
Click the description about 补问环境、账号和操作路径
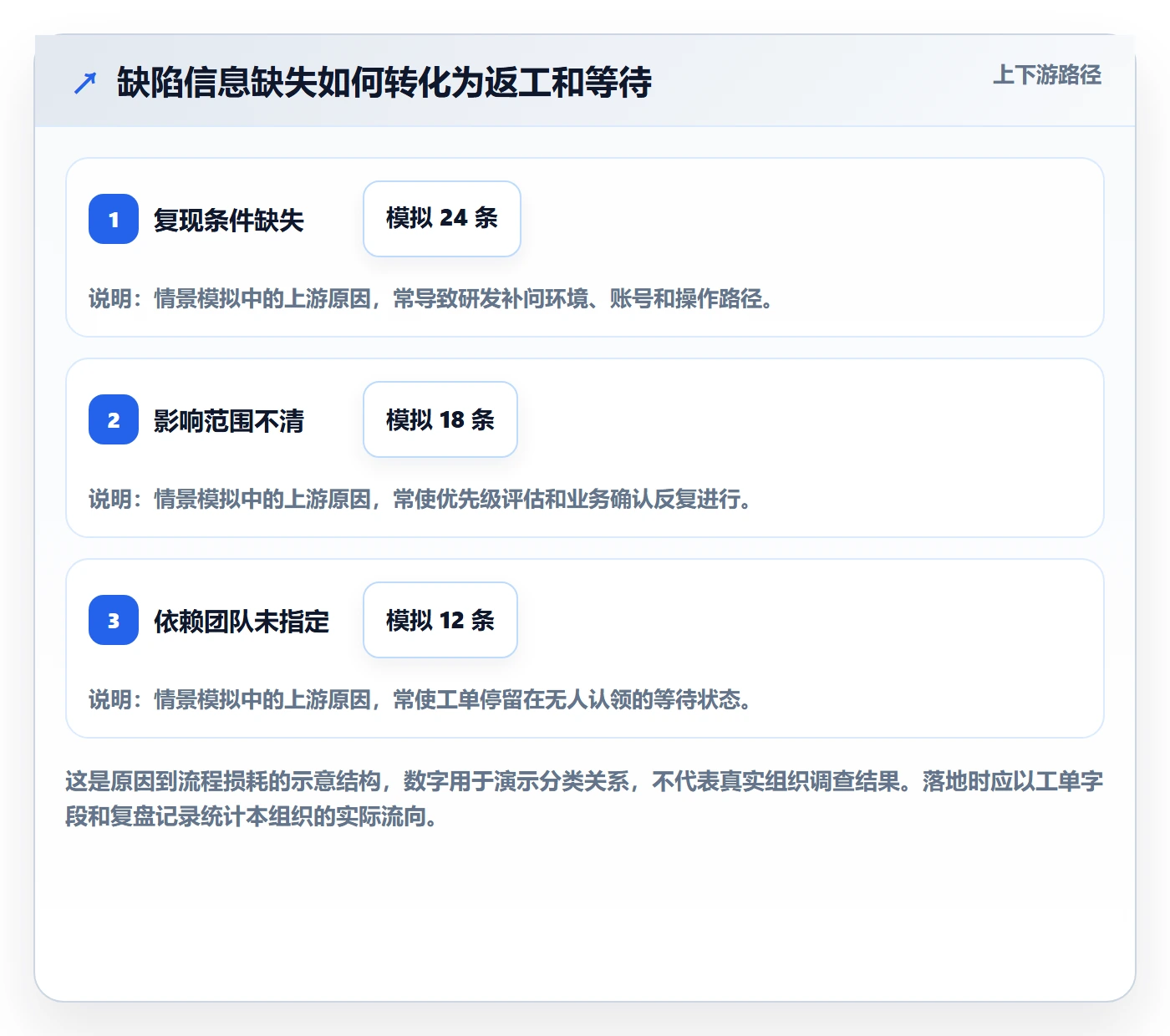tap(431, 298)
